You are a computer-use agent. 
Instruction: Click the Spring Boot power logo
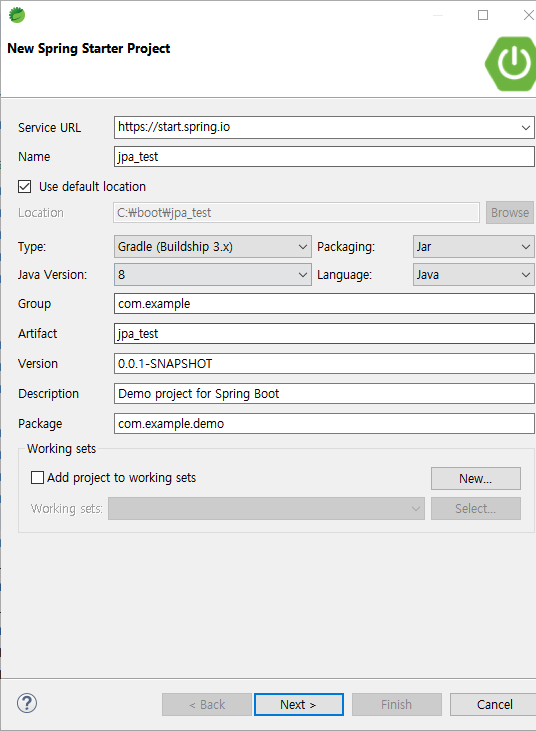point(511,64)
